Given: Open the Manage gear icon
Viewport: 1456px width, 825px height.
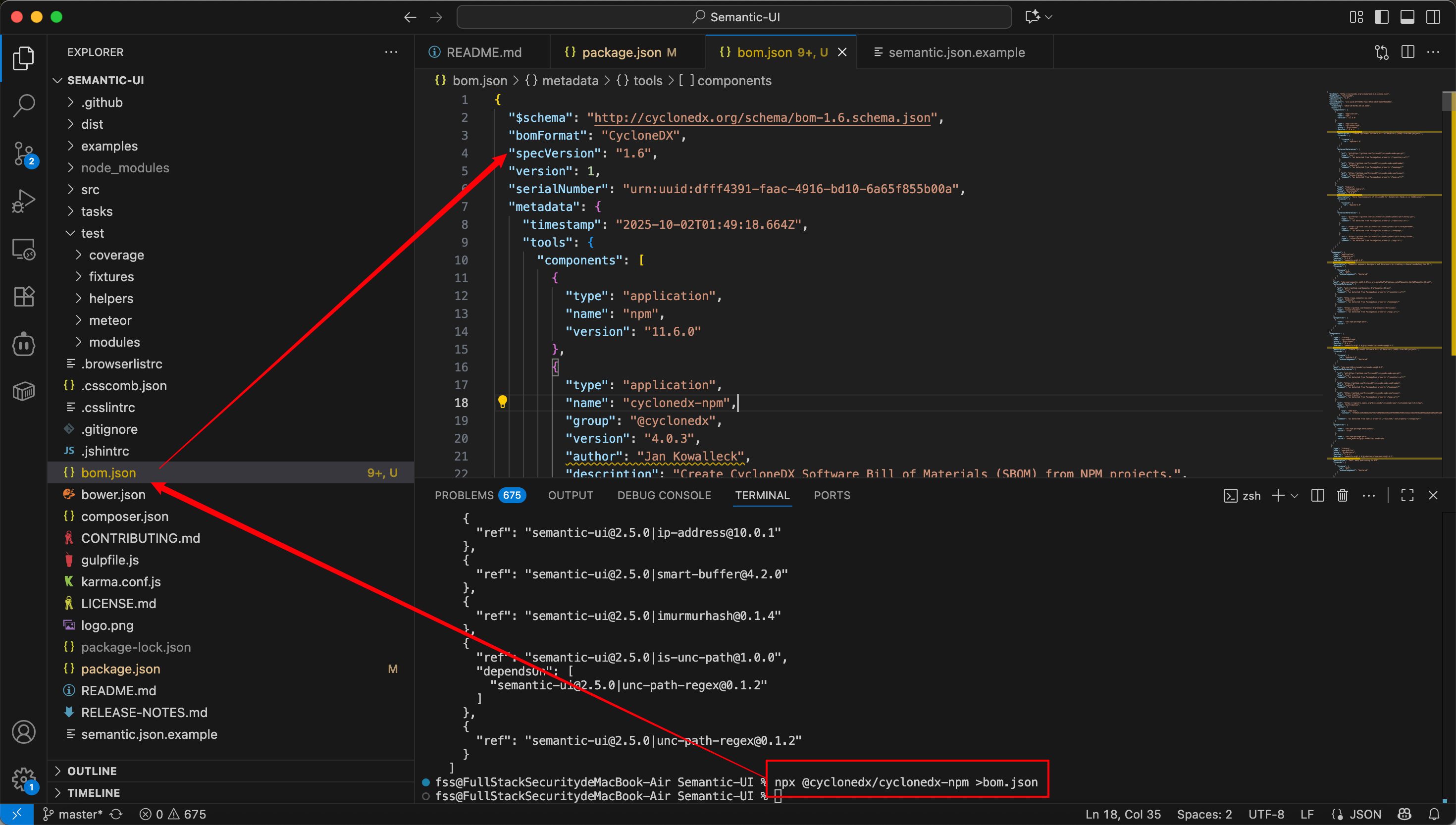Looking at the screenshot, I should coord(23,778).
